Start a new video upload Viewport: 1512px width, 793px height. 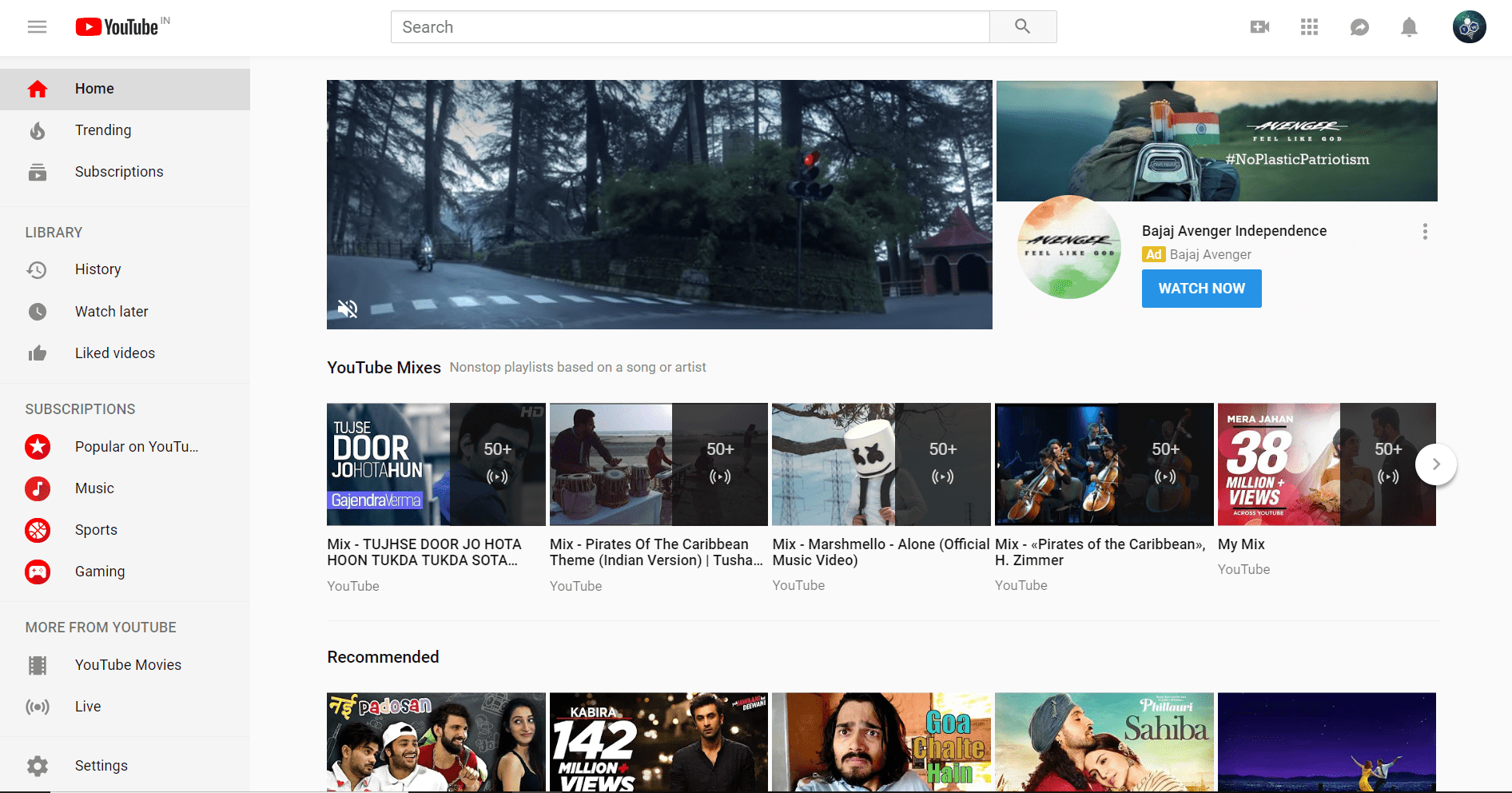point(1259,26)
